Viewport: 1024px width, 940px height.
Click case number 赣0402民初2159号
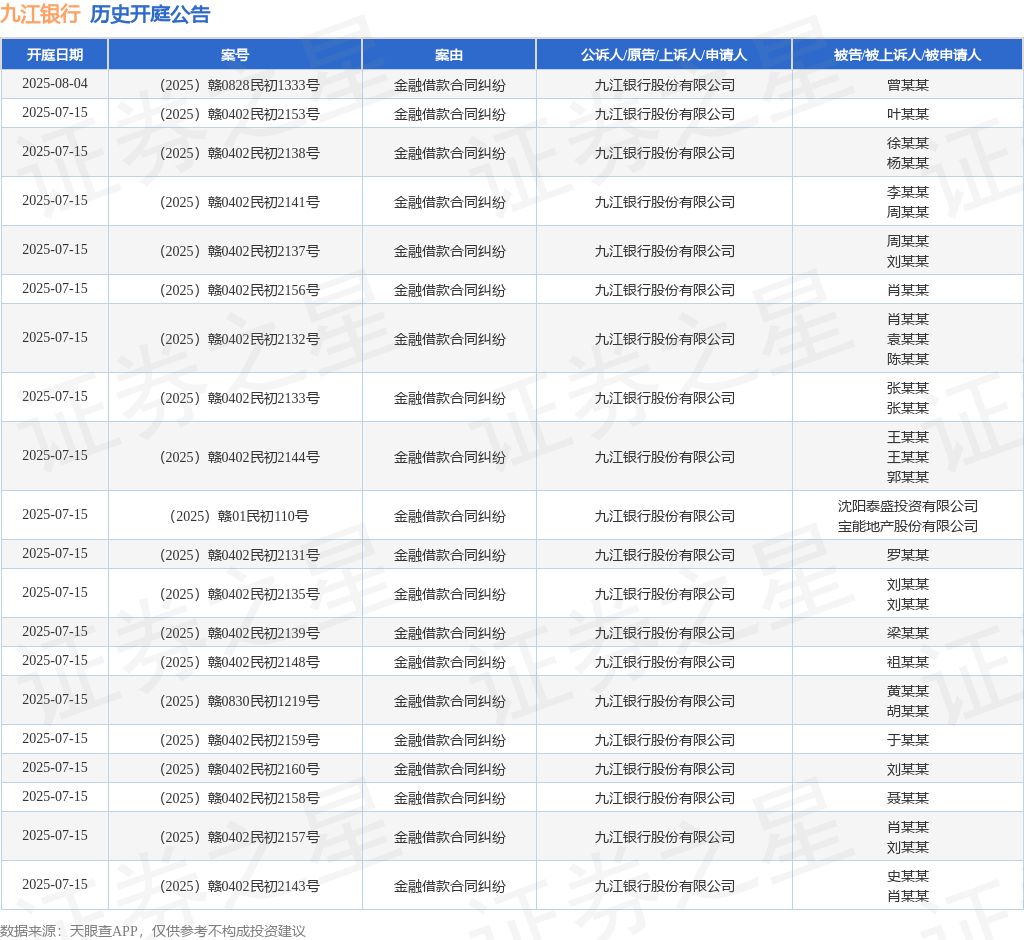coord(240,740)
